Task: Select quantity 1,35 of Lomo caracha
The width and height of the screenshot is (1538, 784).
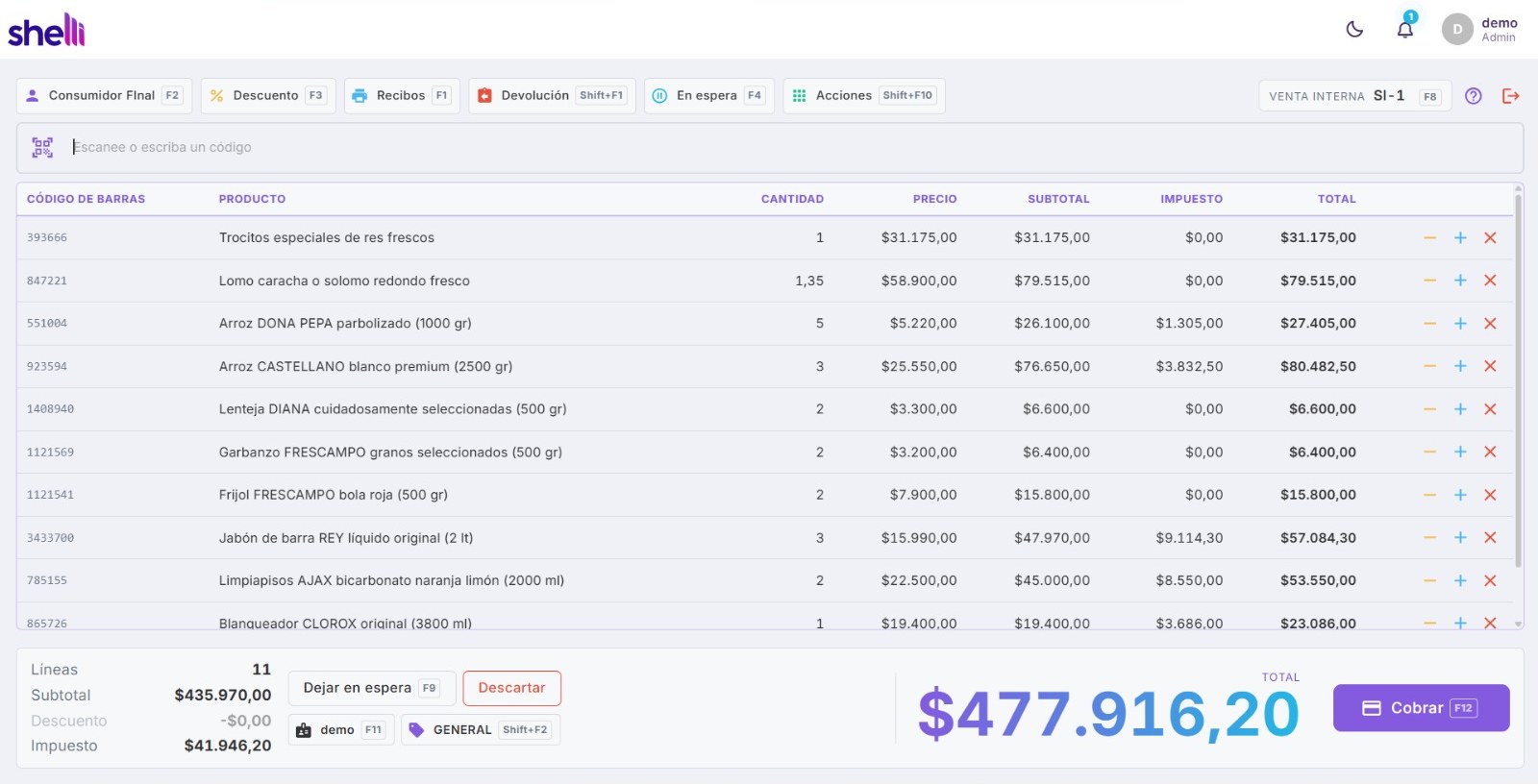Action: 809,281
